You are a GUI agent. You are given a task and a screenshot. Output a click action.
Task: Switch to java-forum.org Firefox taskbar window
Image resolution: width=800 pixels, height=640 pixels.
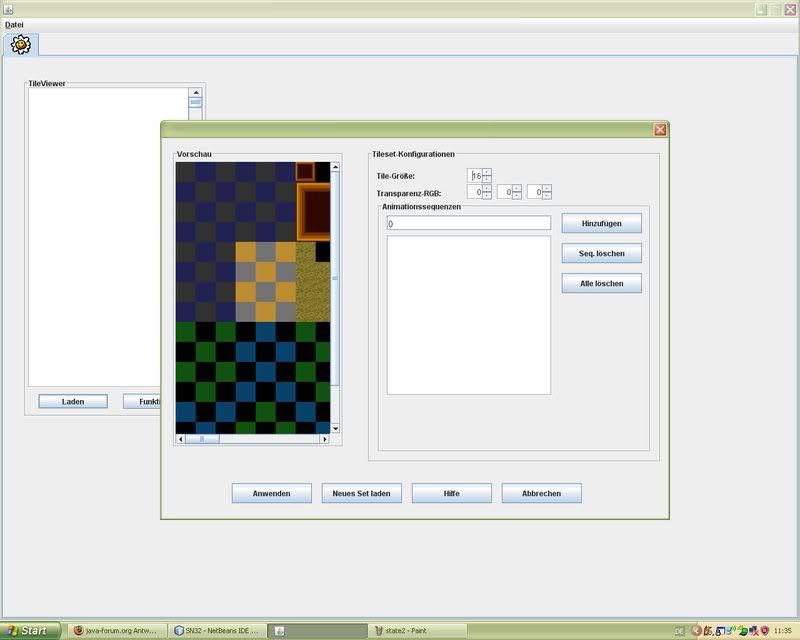click(116, 631)
